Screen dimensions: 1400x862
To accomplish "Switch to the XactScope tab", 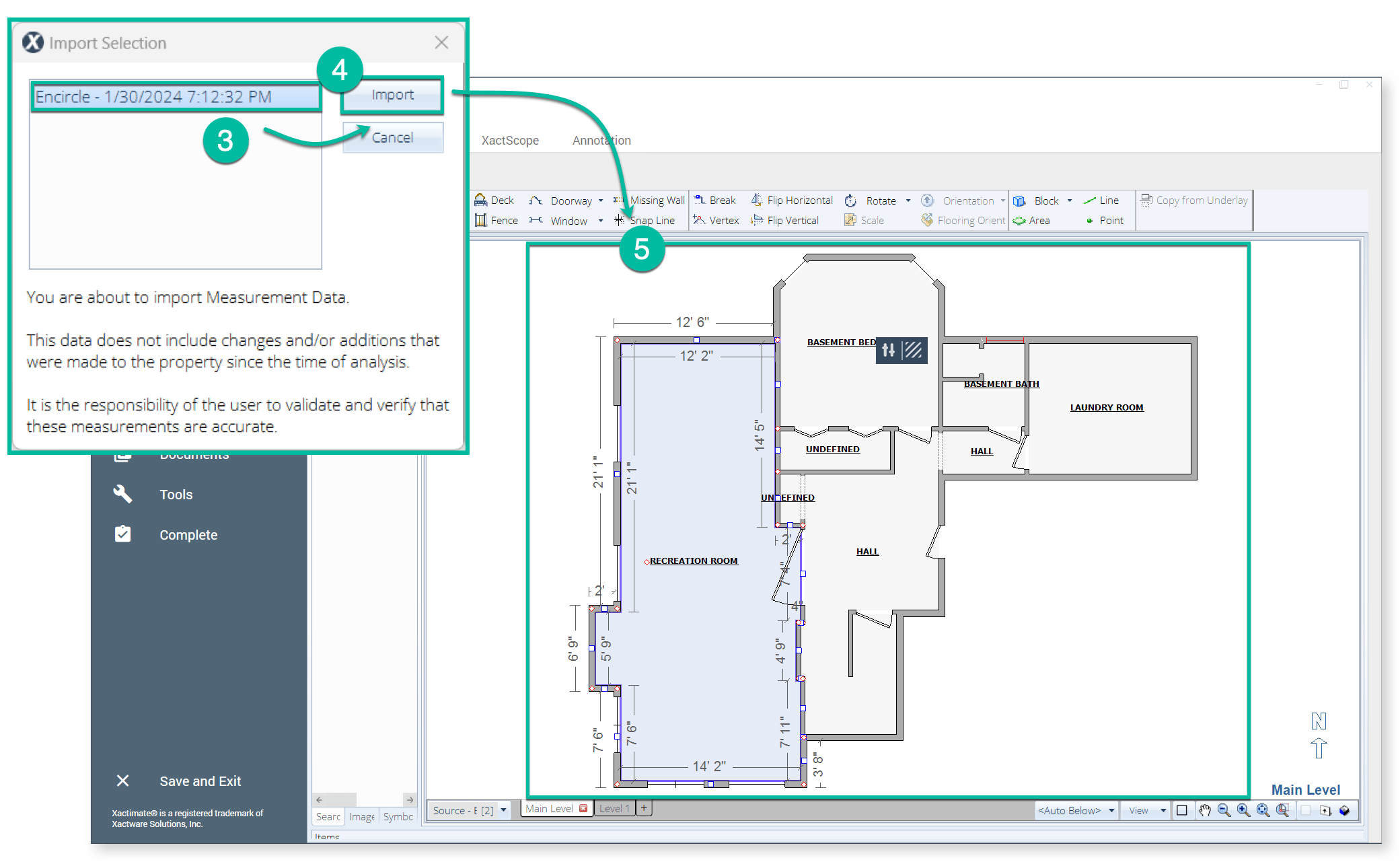I will 510,141.
